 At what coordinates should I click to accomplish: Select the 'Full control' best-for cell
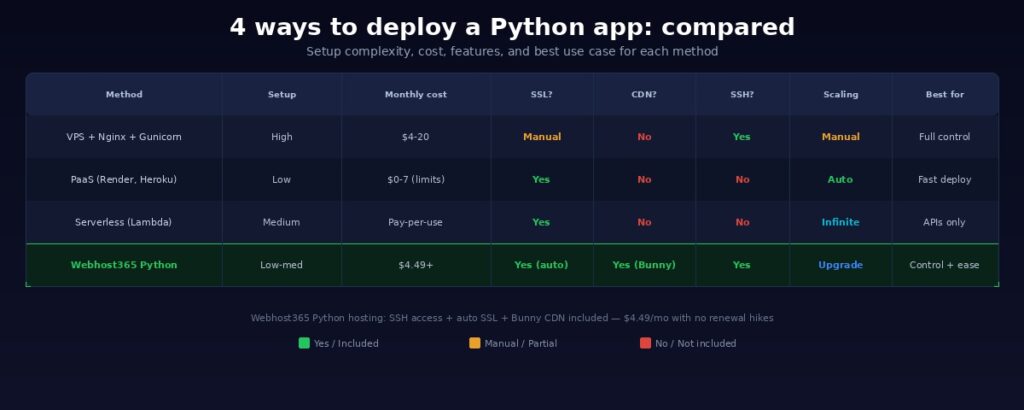tap(944, 137)
